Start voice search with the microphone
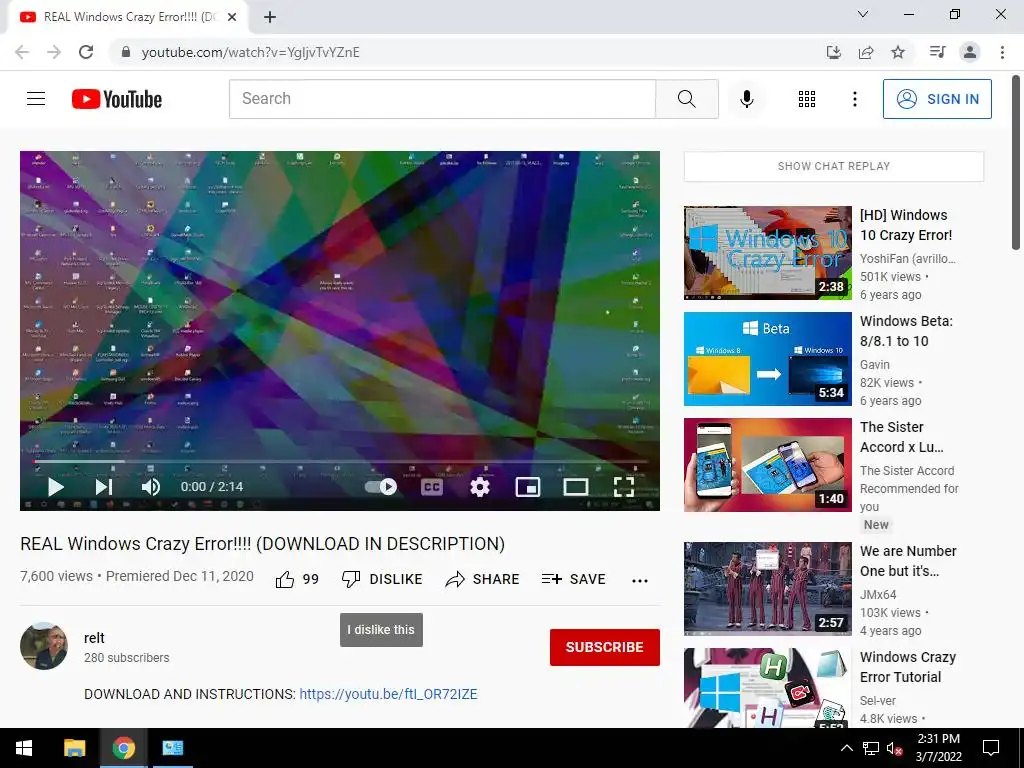Viewport: 1024px width, 768px height. (x=746, y=99)
